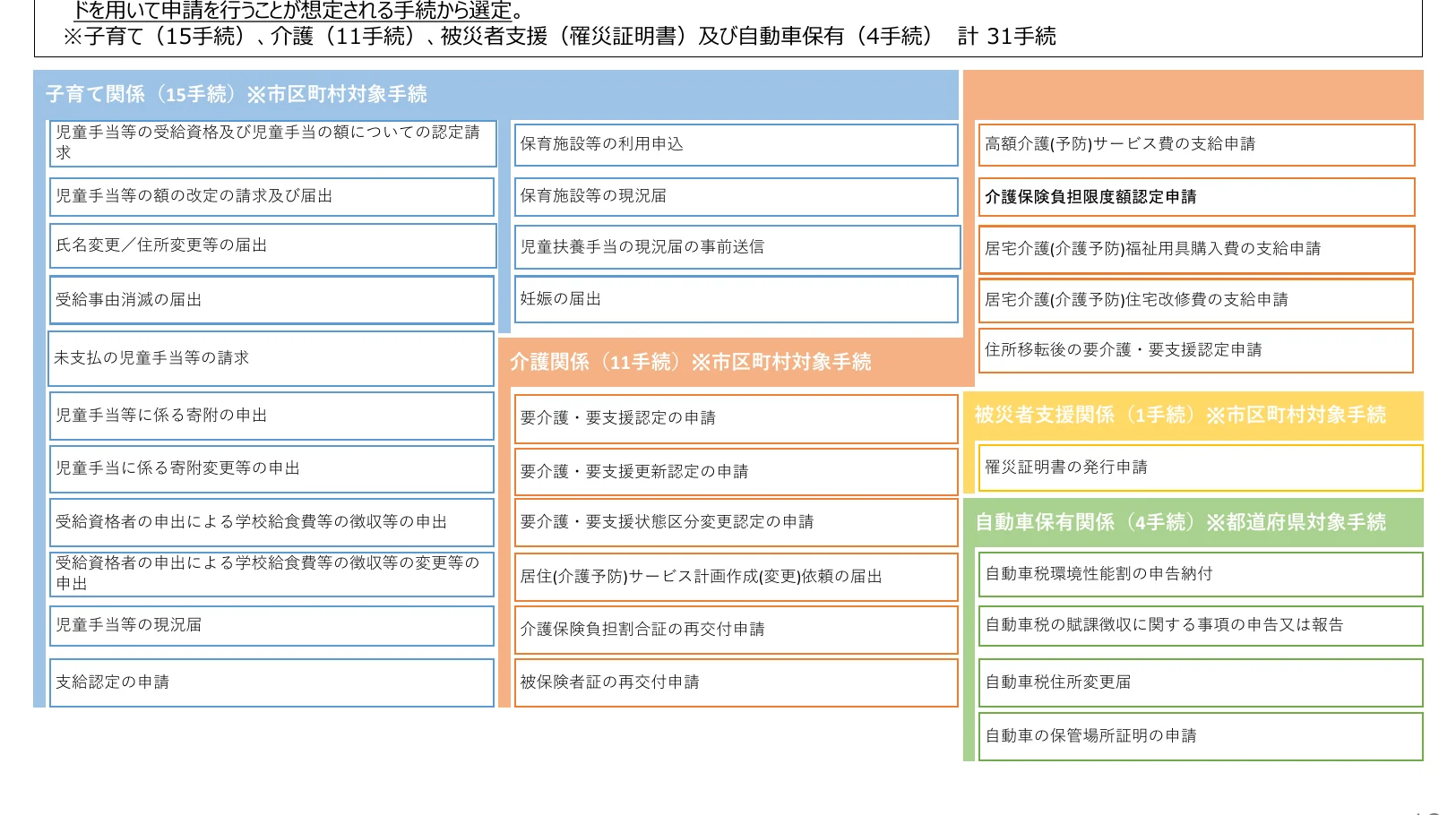The image size is (1456, 815).
Task: Click the 介護関係(11手続) header
Action: [690, 362]
